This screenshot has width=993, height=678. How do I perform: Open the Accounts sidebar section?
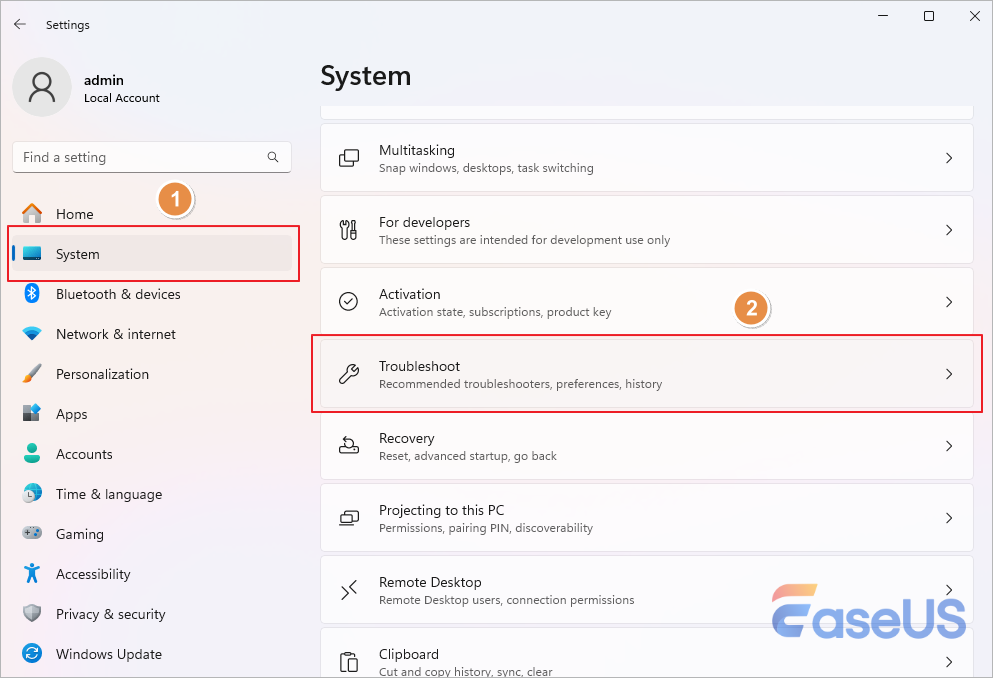click(84, 454)
